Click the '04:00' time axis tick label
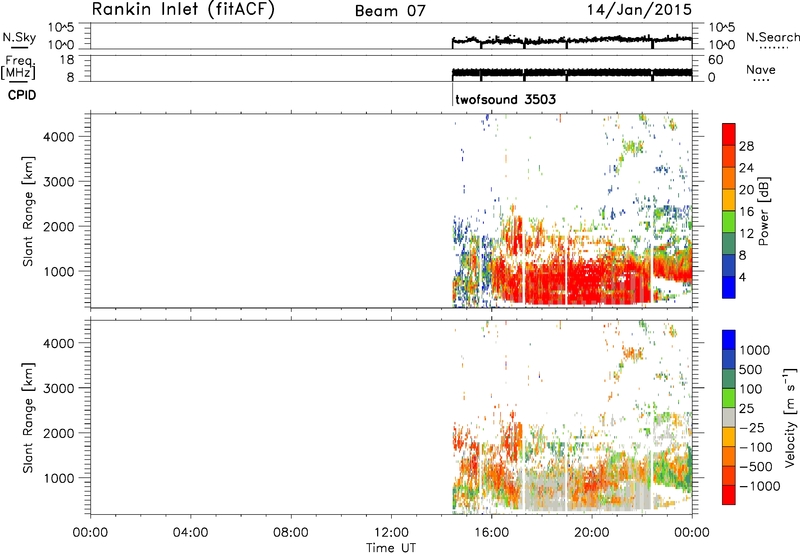800x554 pixels. (191, 533)
